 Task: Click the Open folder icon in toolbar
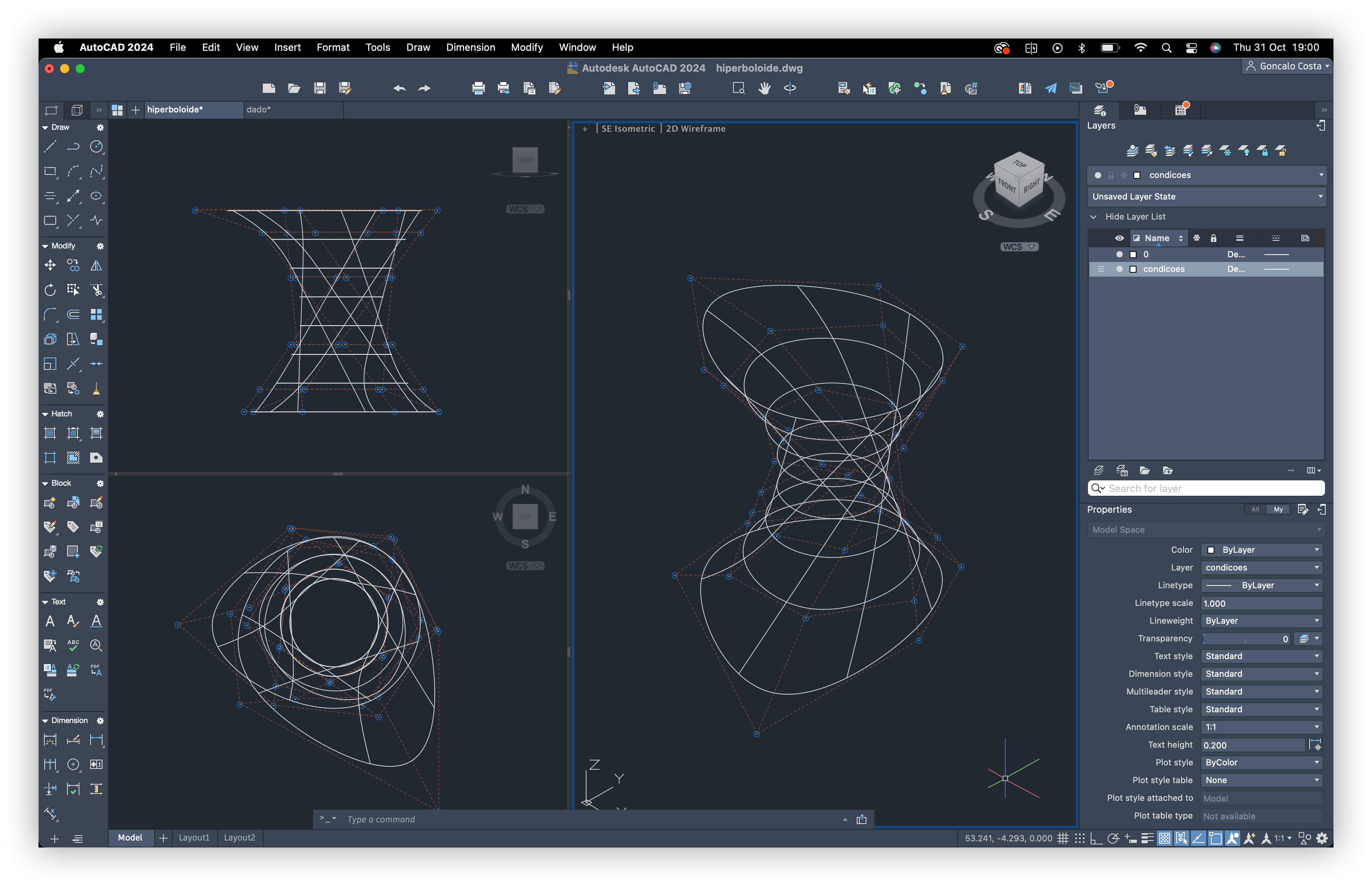294,88
